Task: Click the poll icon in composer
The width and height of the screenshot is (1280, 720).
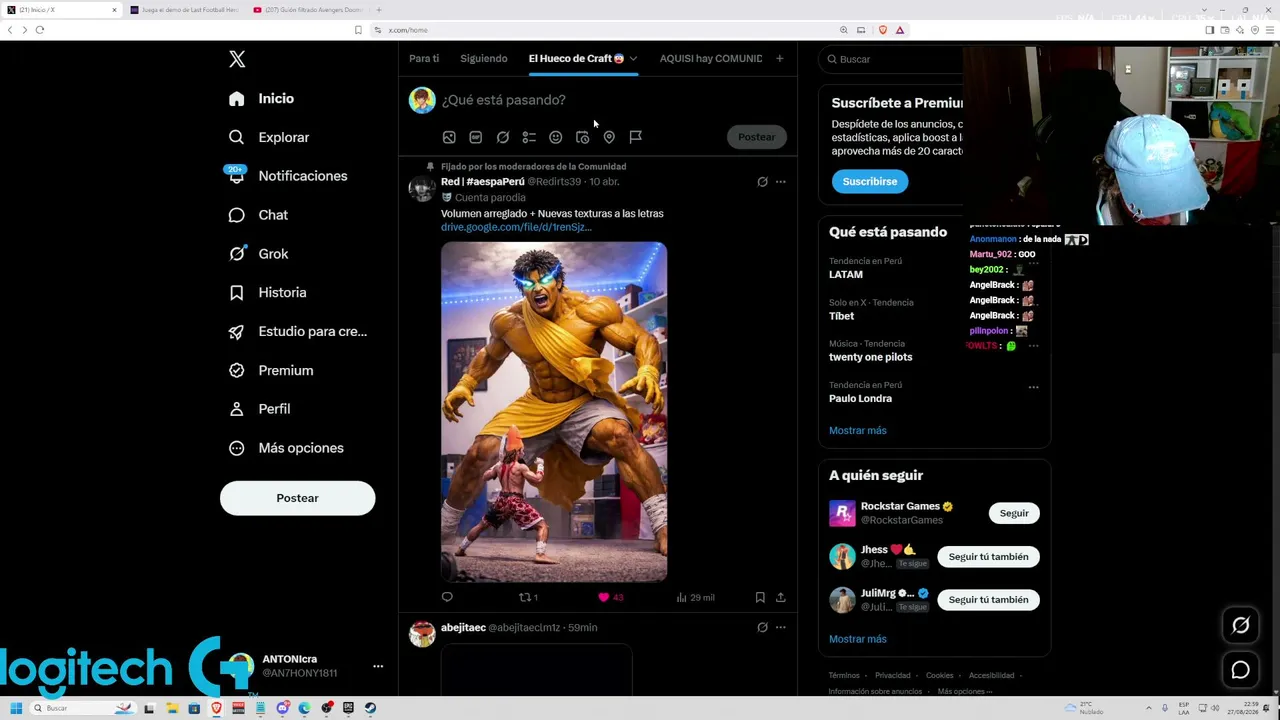Action: [x=529, y=138]
